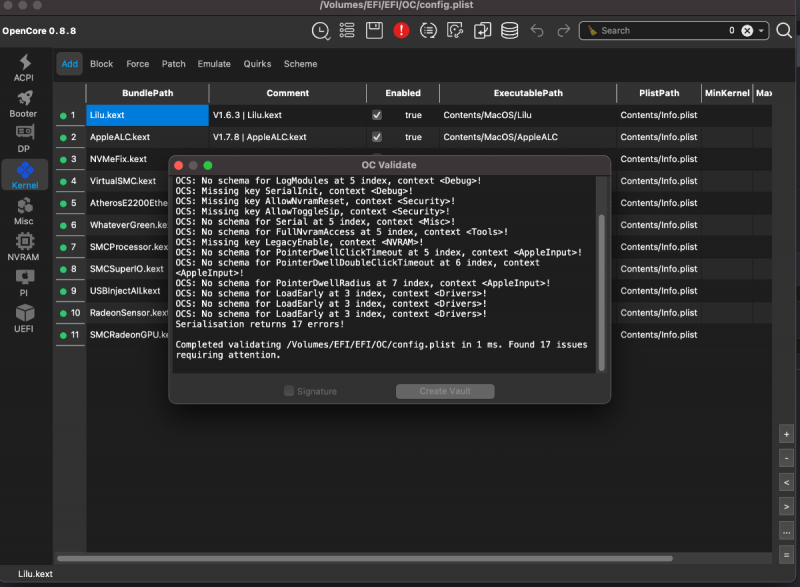Click the Save floppy disk toolbar icon

374,31
